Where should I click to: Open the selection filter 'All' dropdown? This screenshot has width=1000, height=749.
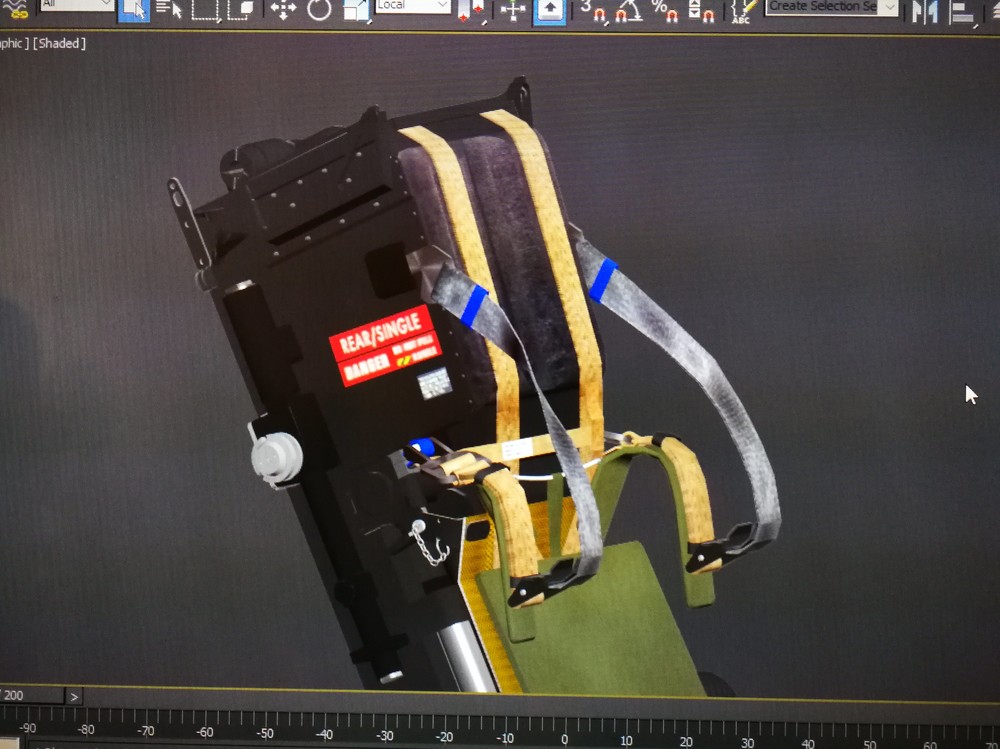click(x=78, y=4)
